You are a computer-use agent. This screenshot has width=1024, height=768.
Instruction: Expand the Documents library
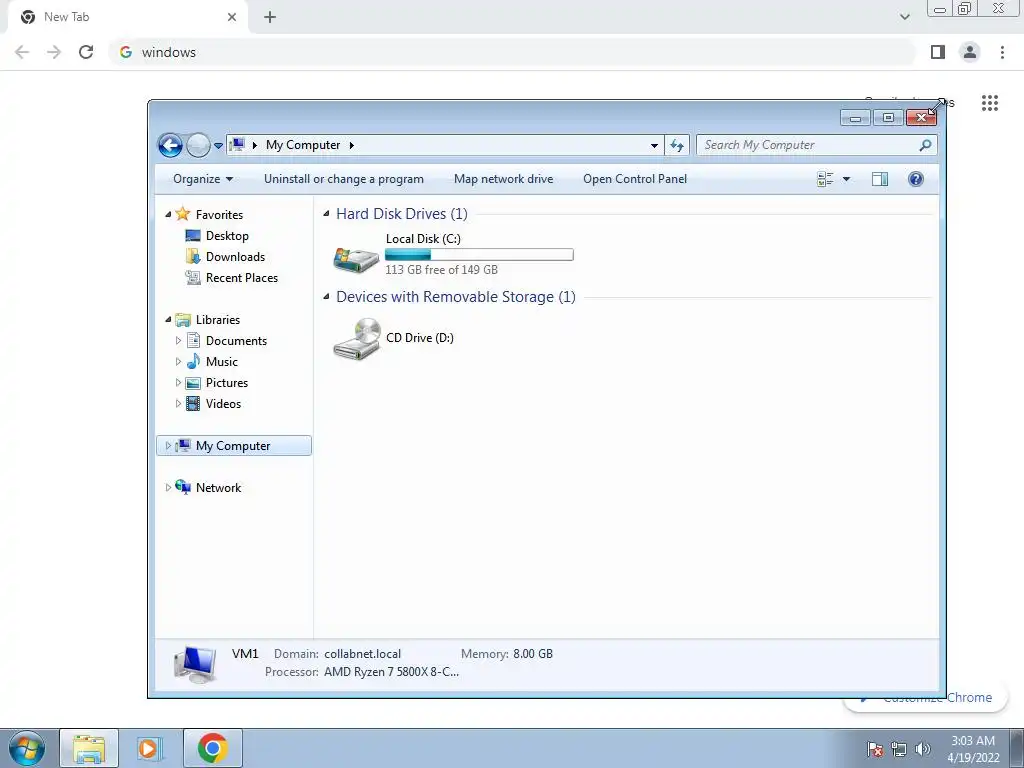click(x=178, y=341)
